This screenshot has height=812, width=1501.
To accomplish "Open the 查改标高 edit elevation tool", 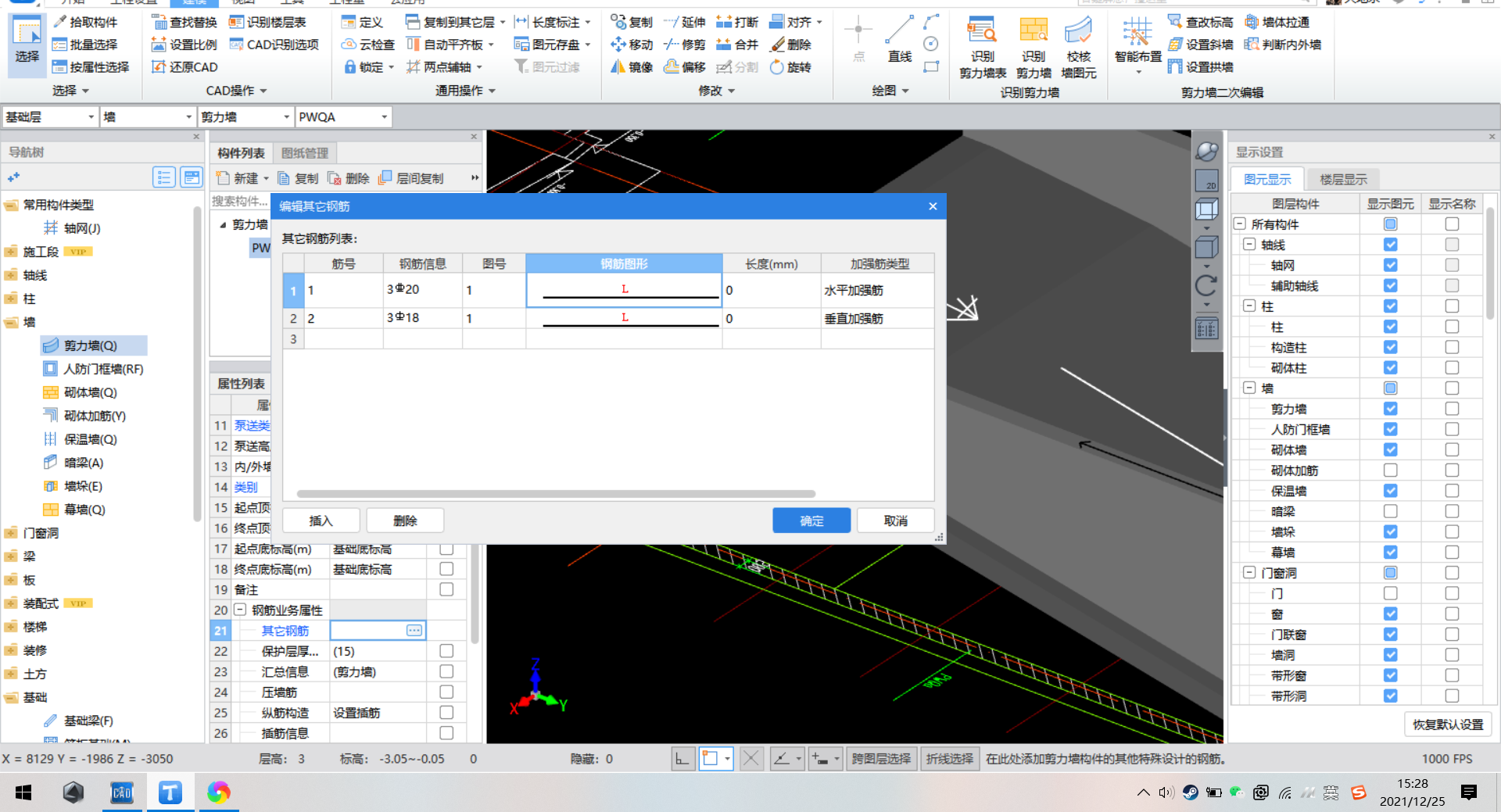I will 1200,22.
